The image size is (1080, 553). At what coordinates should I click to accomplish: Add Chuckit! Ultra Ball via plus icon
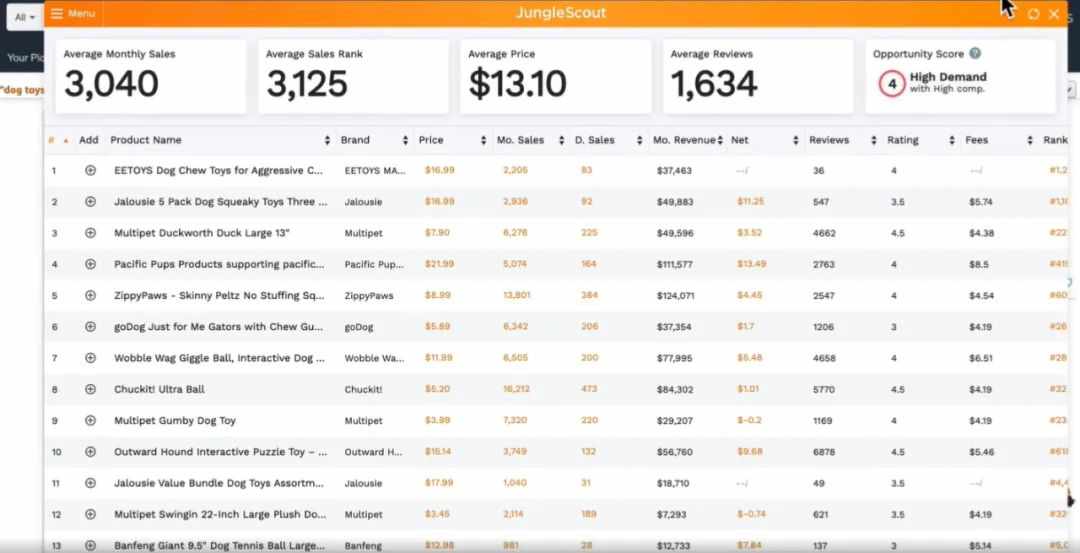pos(90,389)
